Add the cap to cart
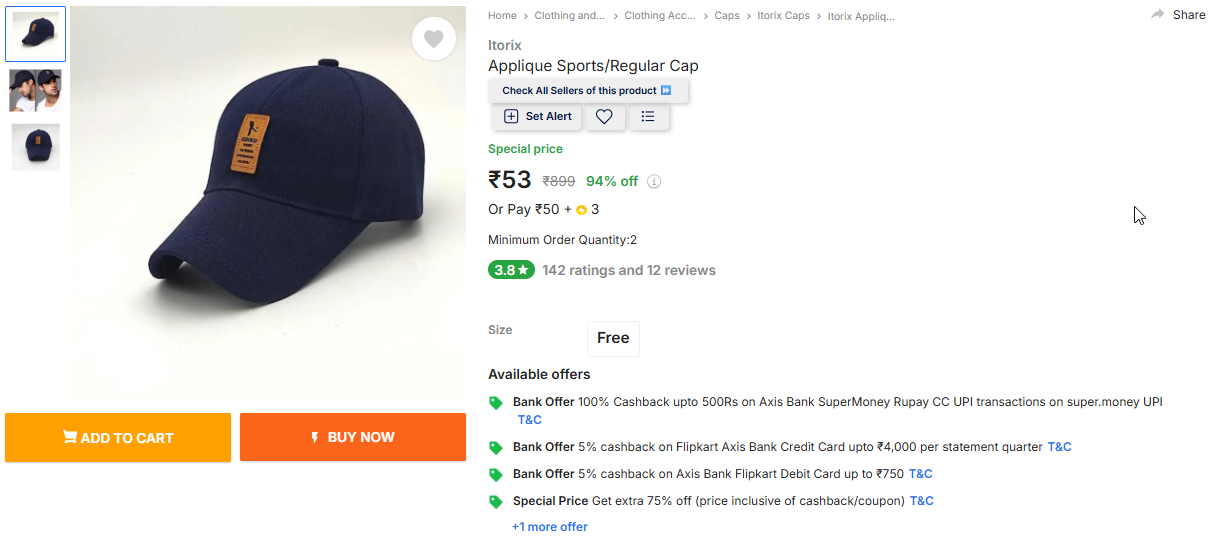1209x540 pixels. point(118,437)
